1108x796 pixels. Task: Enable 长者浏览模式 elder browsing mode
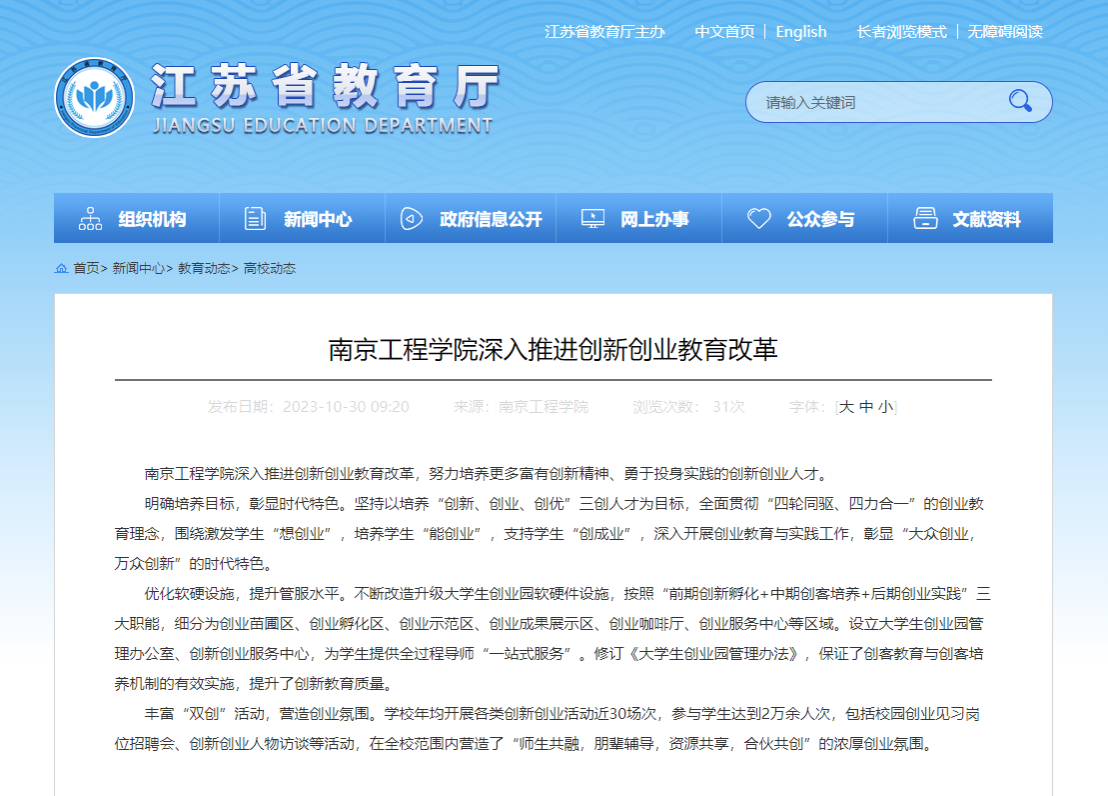(901, 32)
